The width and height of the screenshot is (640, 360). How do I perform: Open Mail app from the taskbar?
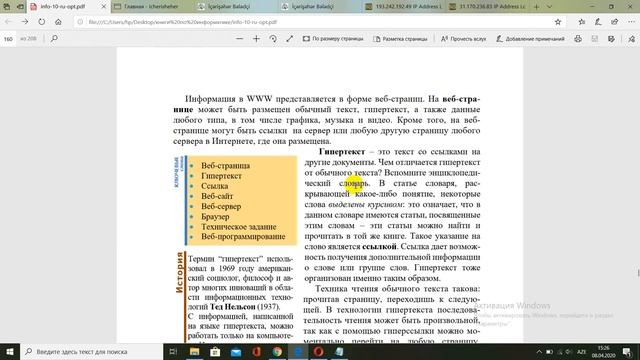click(236, 351)
